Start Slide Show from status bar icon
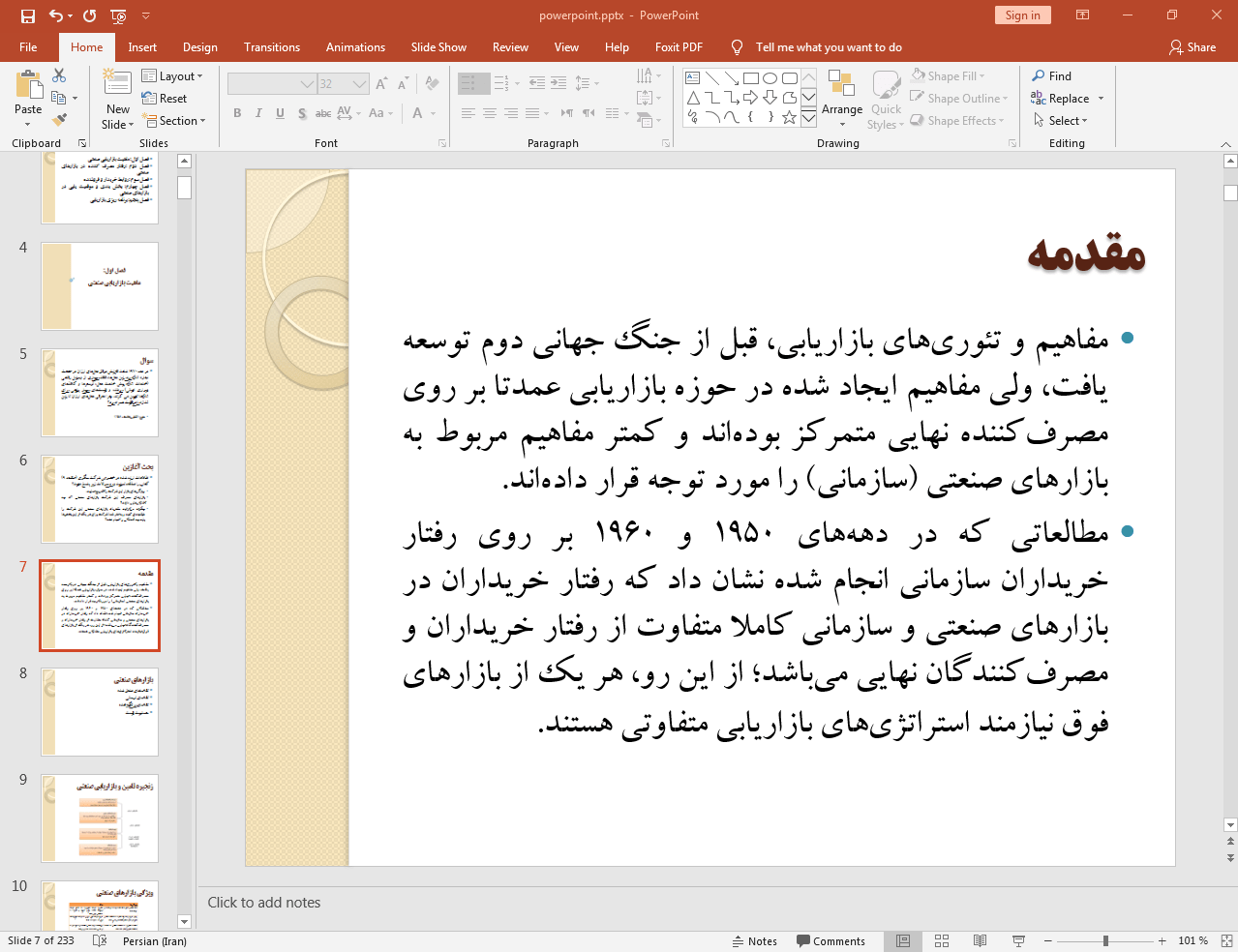1238x952 pixels. click(x=1018, y=940)
